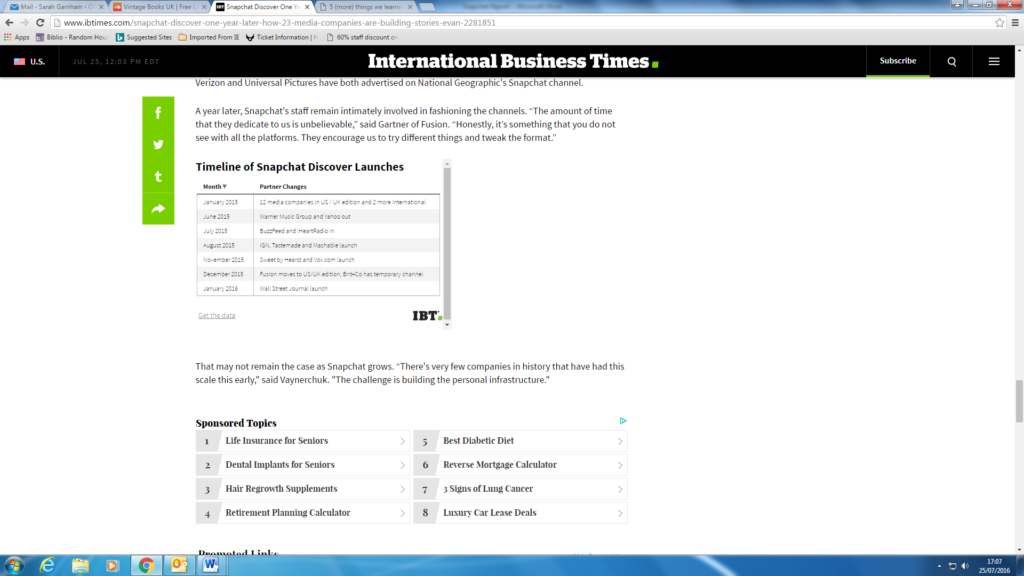The image size is (1024, 576).
Task: Sort the timeline table by Month
Action: 214,187
